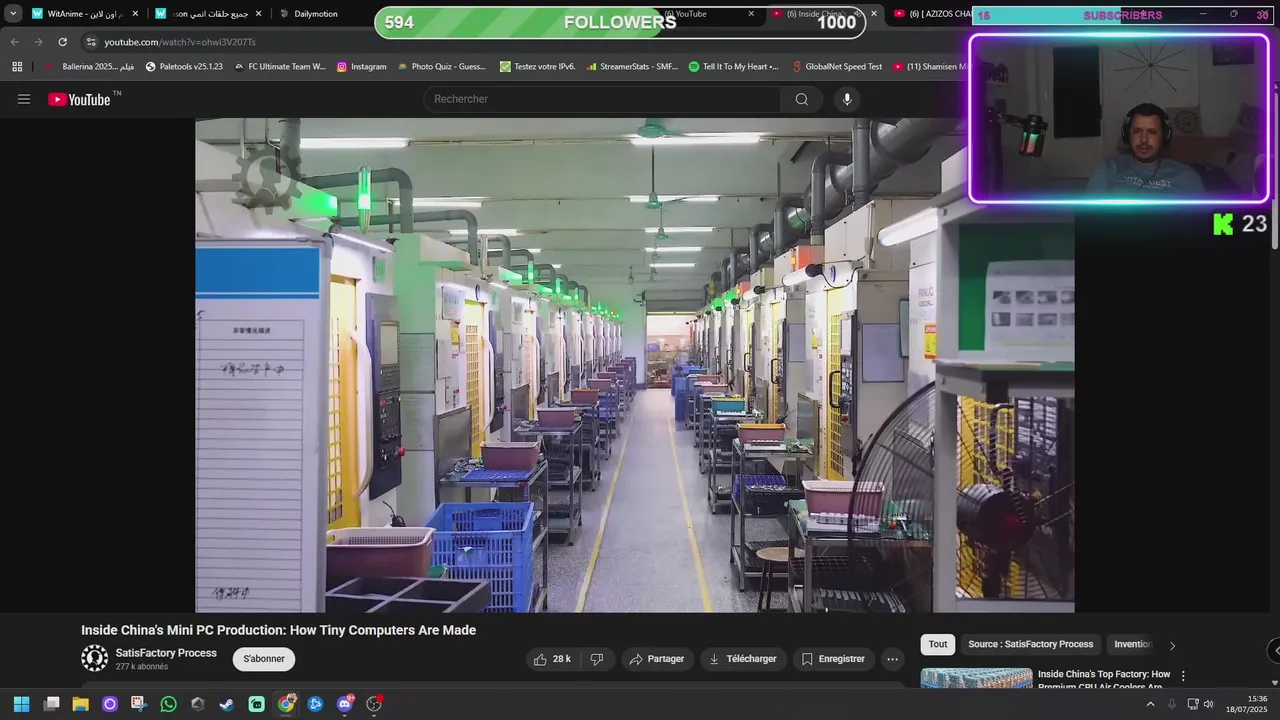Select Source : SatisFactory Process chip

pos(1030,645)
